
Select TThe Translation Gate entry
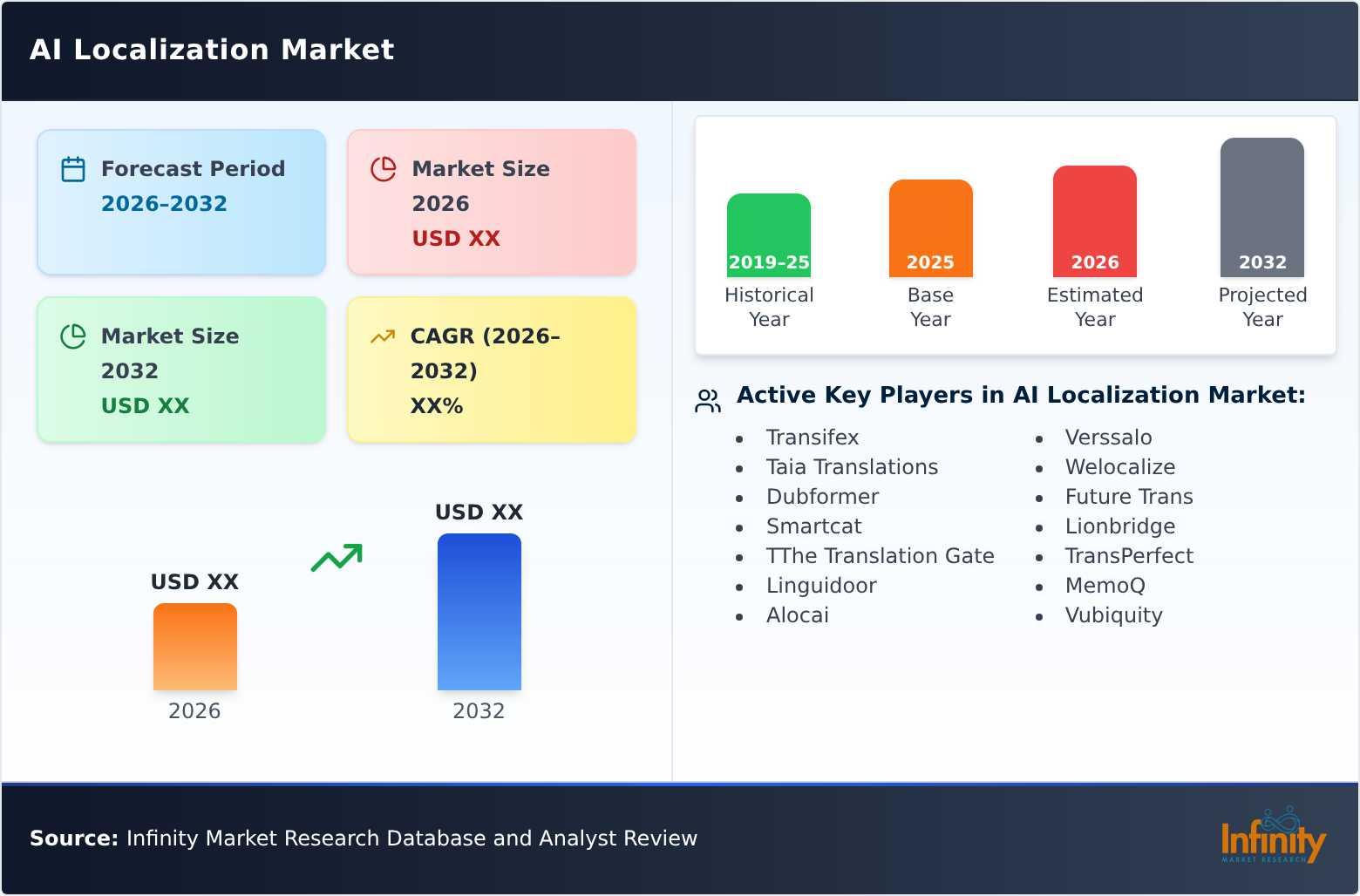[x=880, y=556]
